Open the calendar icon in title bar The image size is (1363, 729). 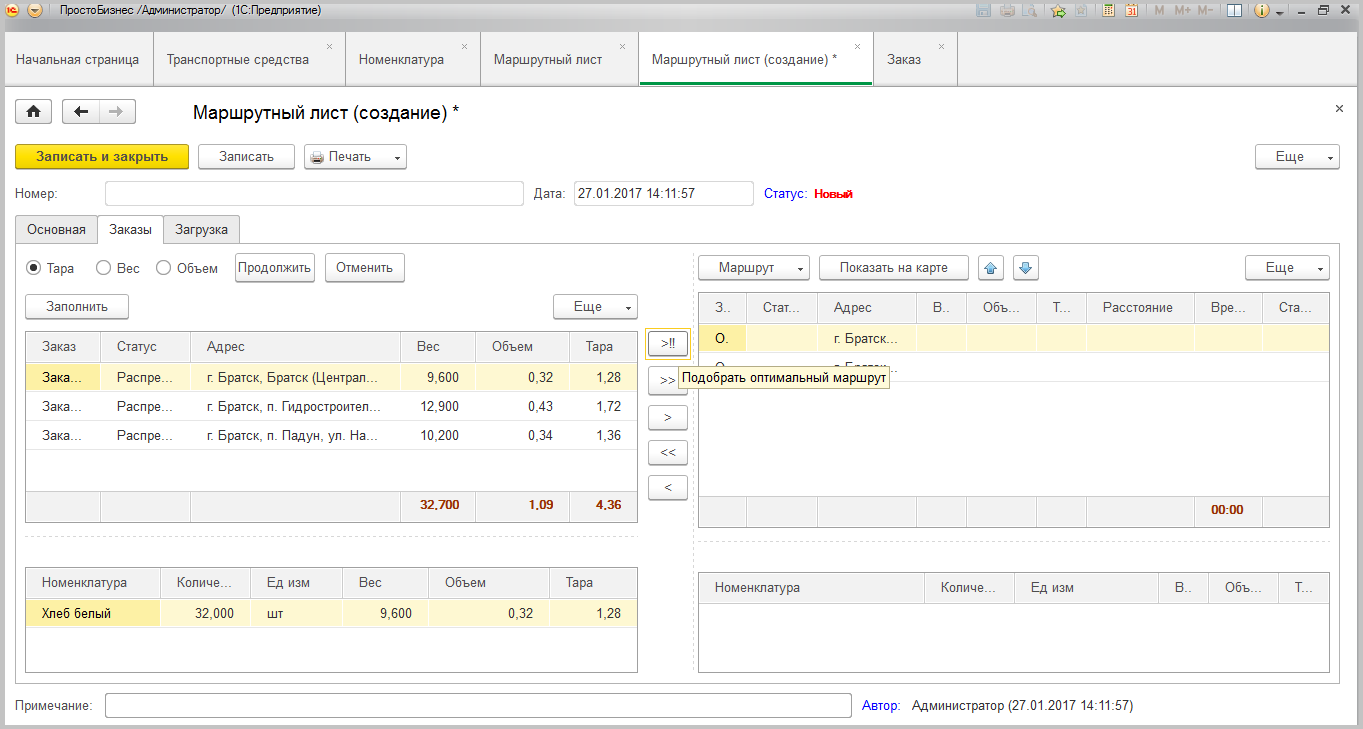click(1132, 11)
